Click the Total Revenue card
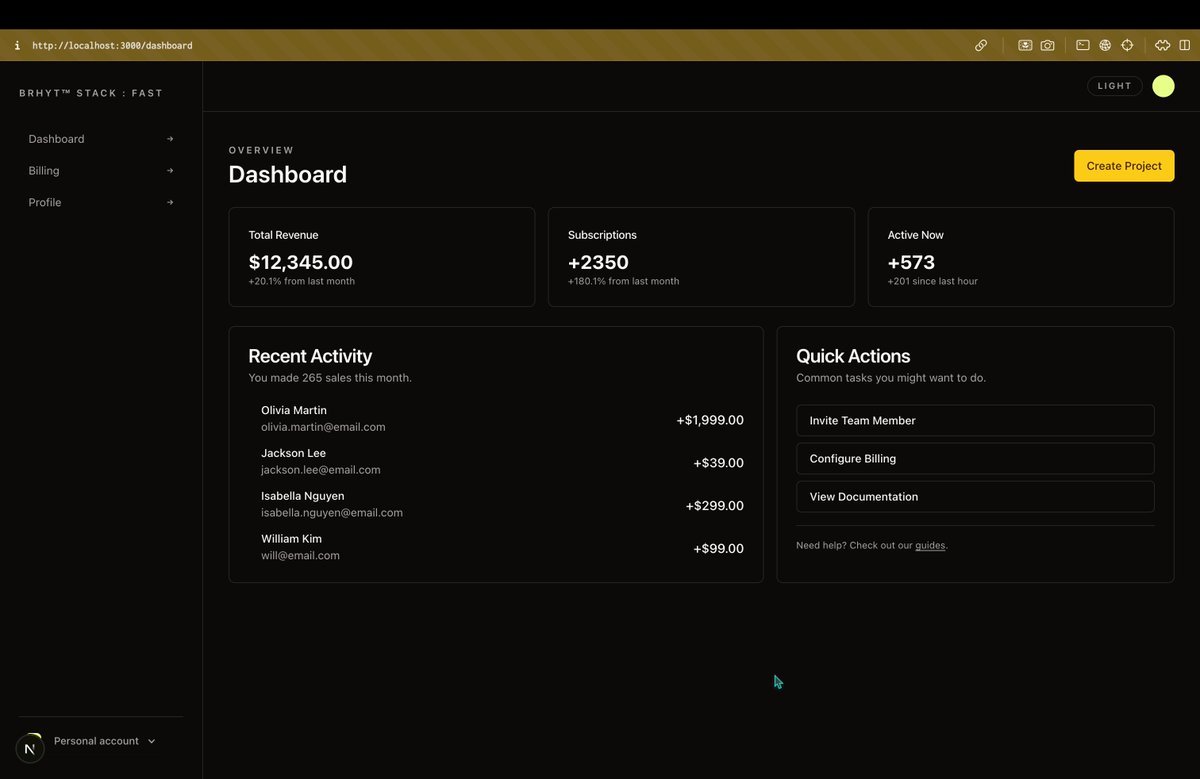This screenshot has height=779, width=1200. point(382,257)
